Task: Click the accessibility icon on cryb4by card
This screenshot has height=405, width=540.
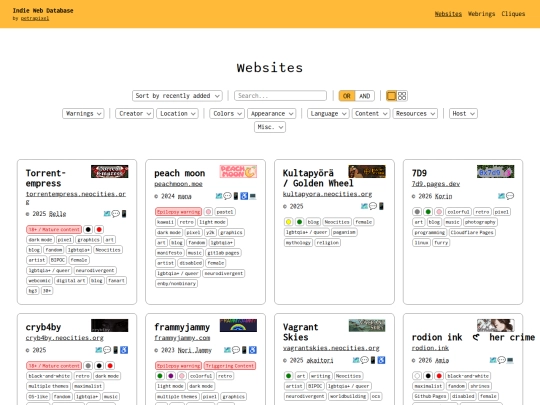Action: (x=124, y=350)
